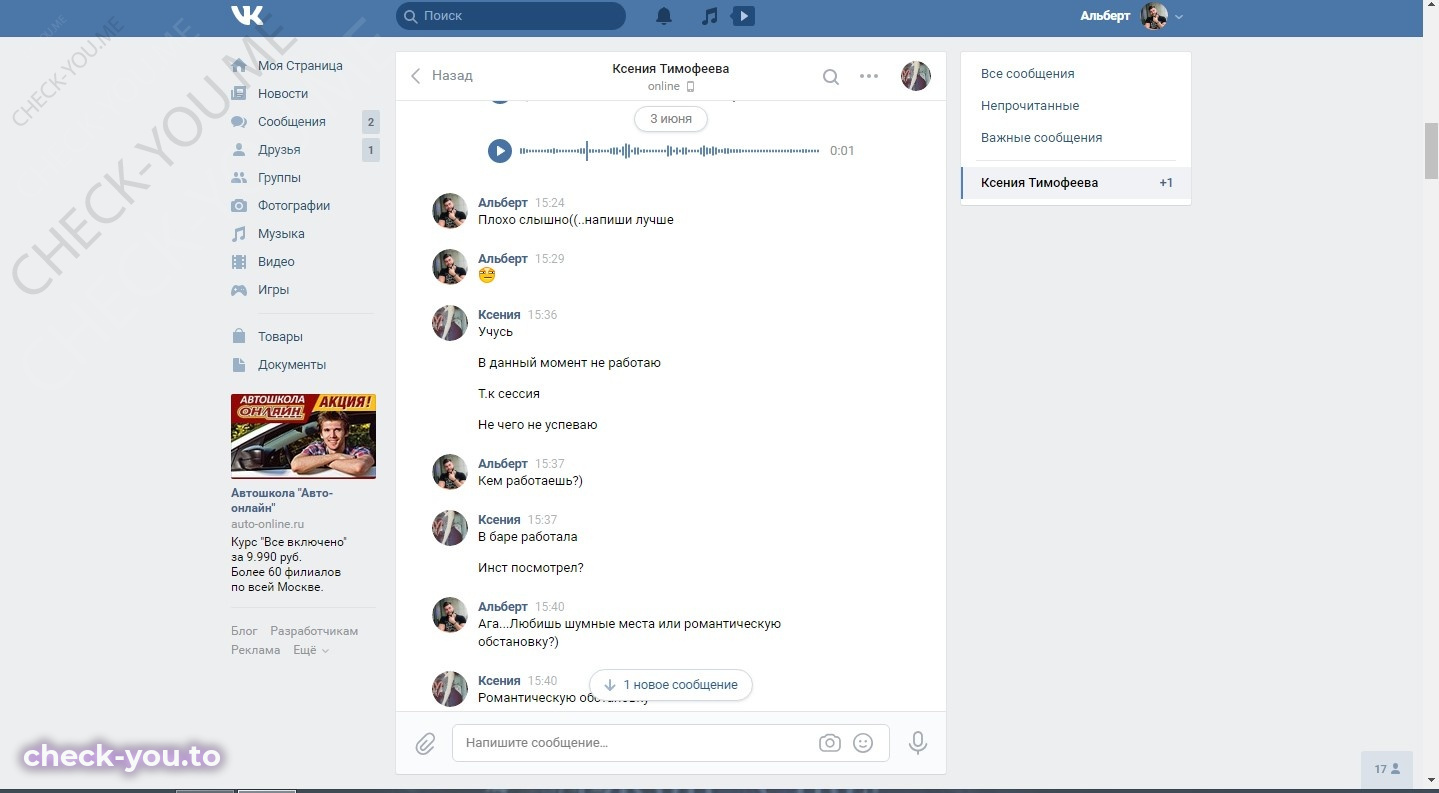
Task: Play the 0:01 voice message
Action: click(500, 151)
